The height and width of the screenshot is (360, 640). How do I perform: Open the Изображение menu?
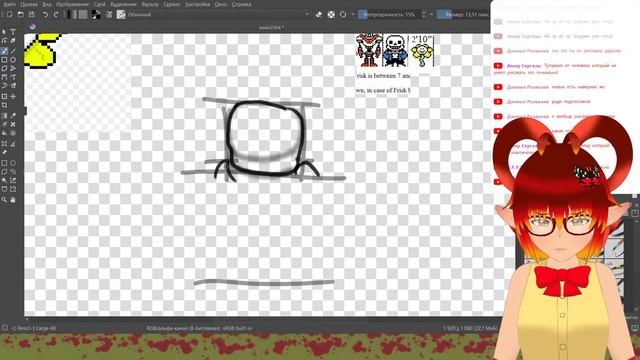click(x=72, y=4)
